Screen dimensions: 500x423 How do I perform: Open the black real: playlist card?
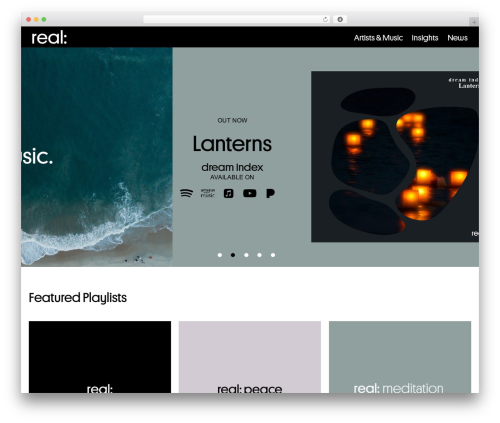100,357
